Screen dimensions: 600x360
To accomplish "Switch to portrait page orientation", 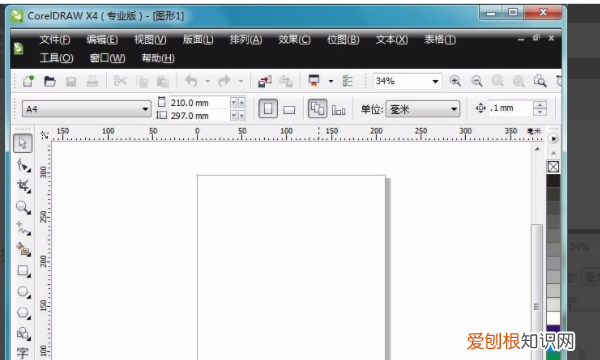I will [268, 109].
